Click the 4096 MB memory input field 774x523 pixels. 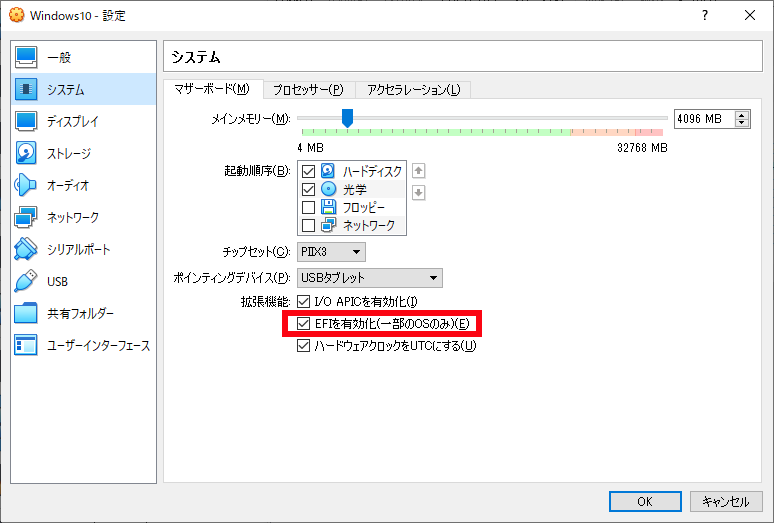704,119
